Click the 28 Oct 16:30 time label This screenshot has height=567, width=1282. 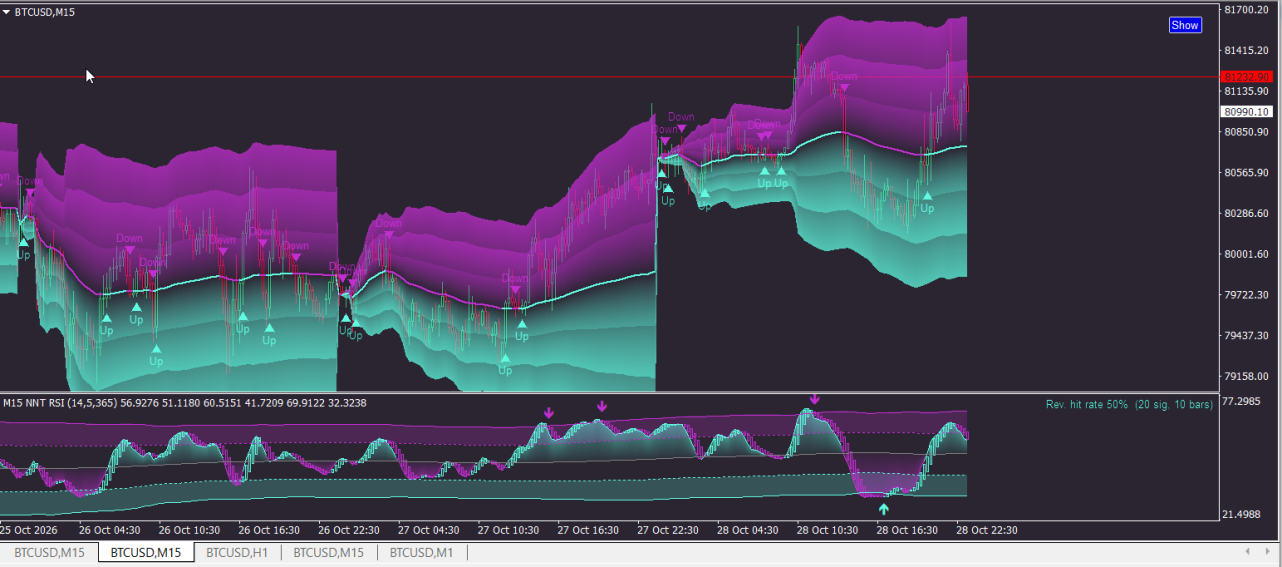click(908, 530)
